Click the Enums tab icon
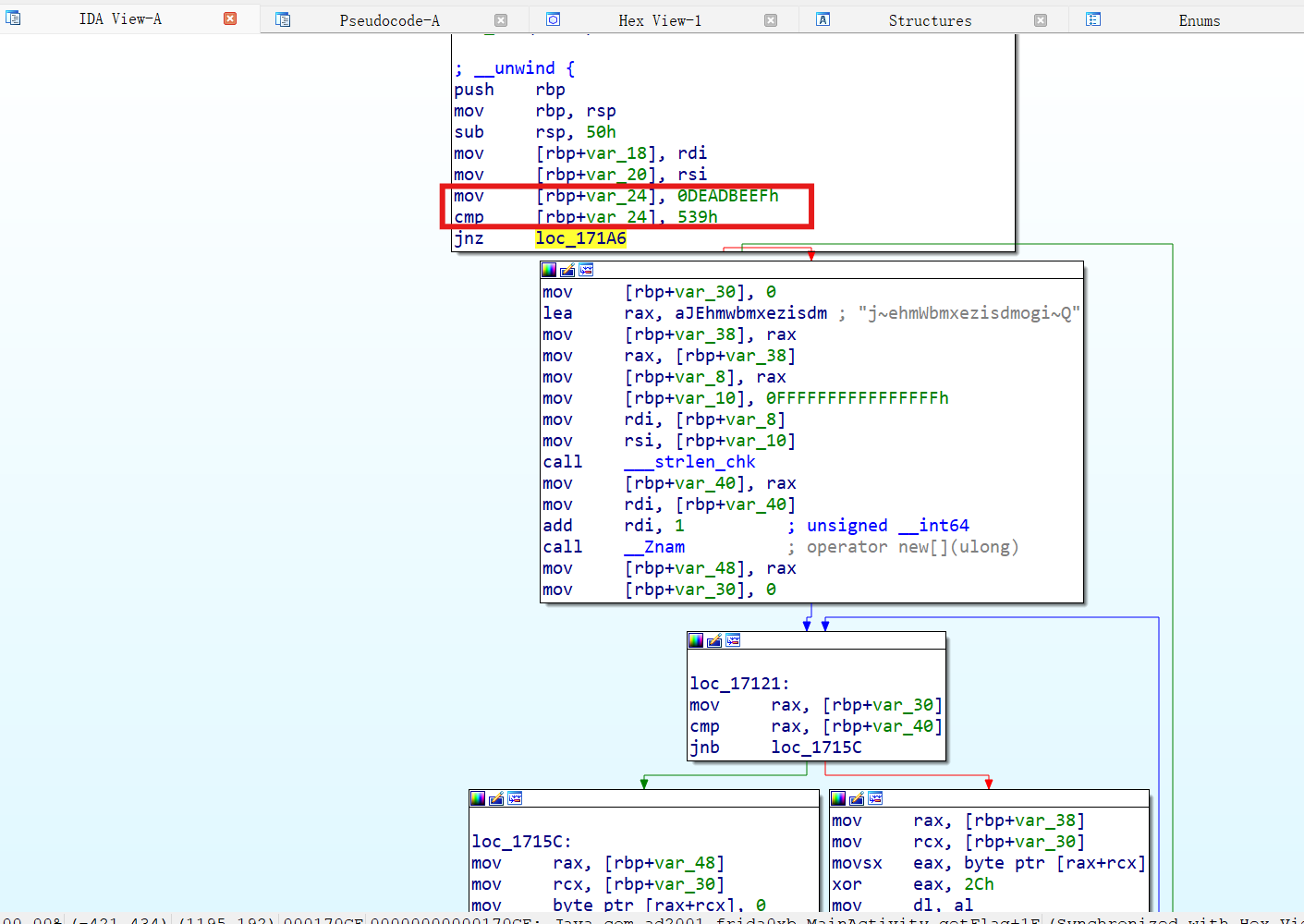 (1093, 19)
